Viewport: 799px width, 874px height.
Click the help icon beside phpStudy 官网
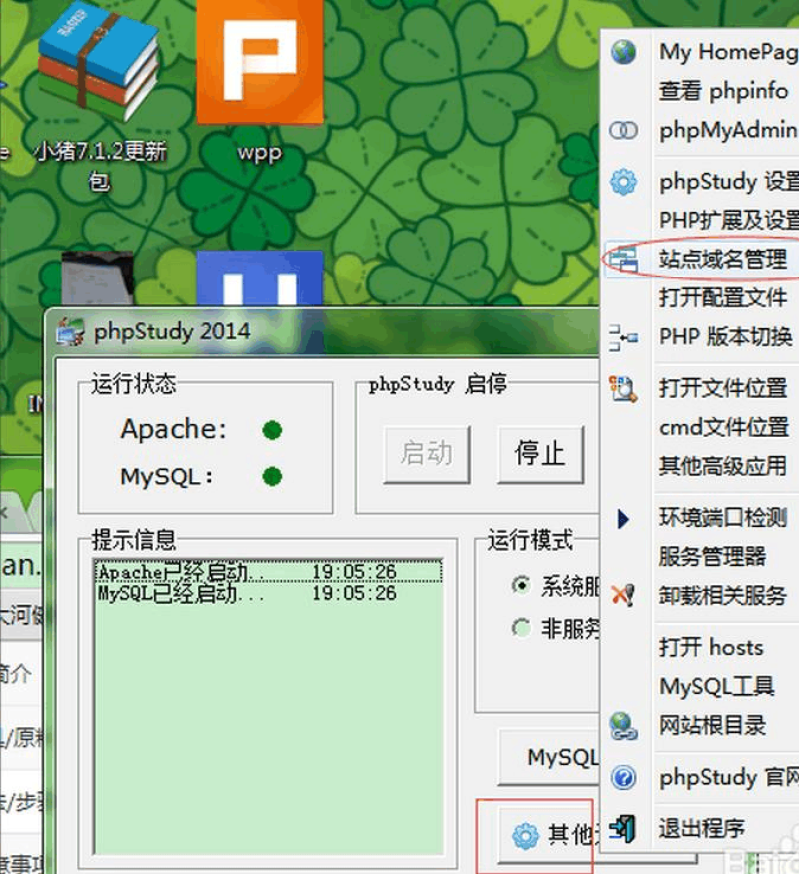(x=623, y=777)
